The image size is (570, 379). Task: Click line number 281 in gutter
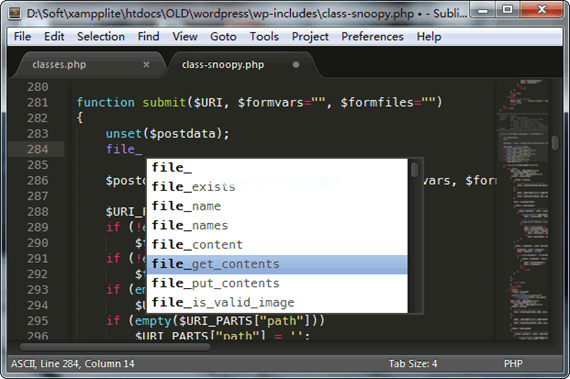click(37, 102)
